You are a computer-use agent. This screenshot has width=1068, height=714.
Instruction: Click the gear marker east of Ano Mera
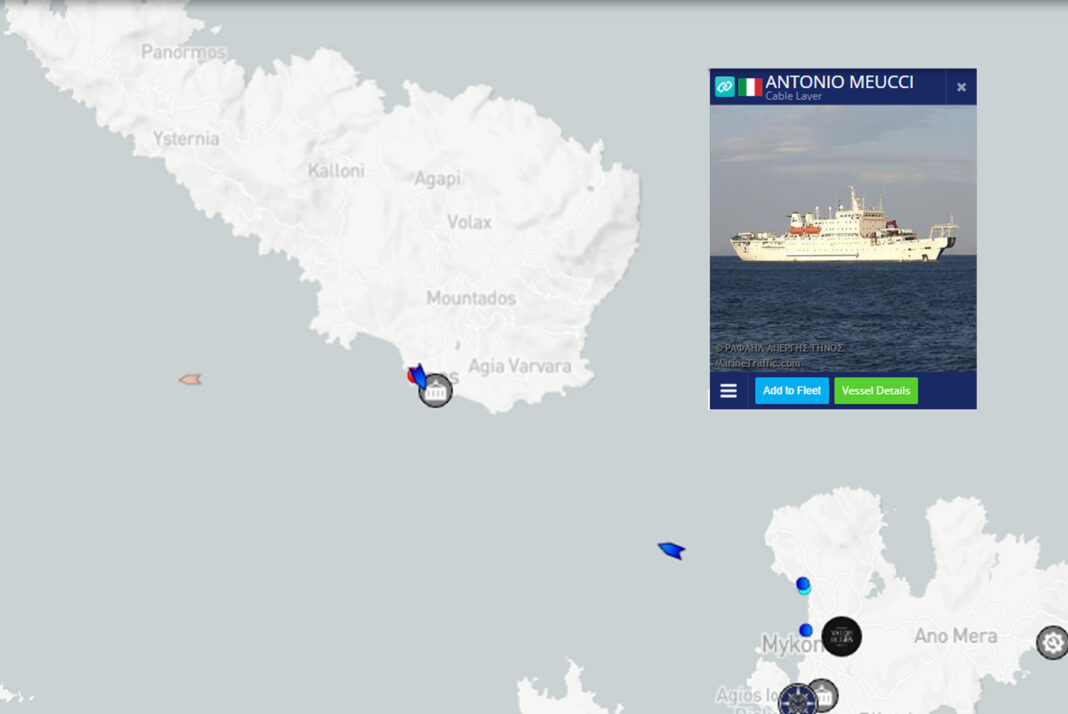(1052, 642)
